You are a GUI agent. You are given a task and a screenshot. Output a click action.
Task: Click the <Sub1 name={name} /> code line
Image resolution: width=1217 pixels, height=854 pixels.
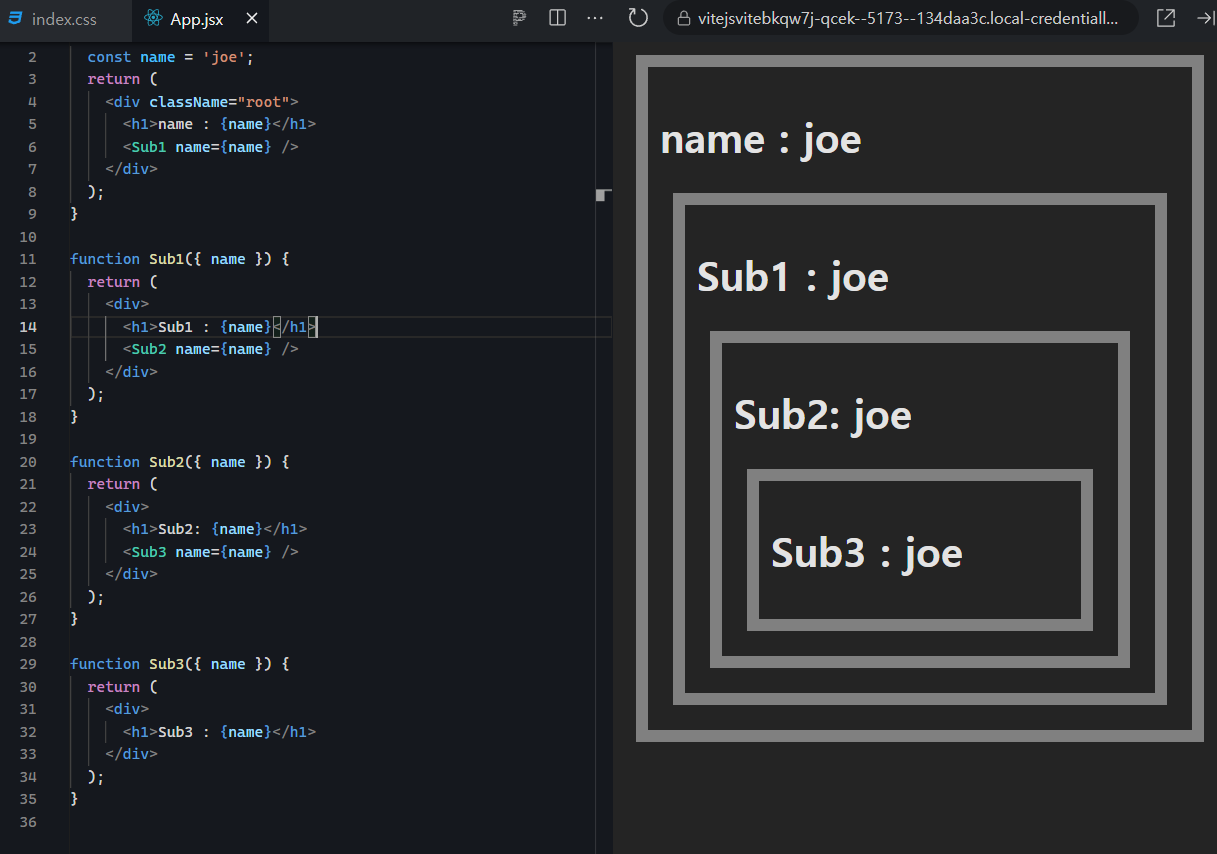point(211,146)
